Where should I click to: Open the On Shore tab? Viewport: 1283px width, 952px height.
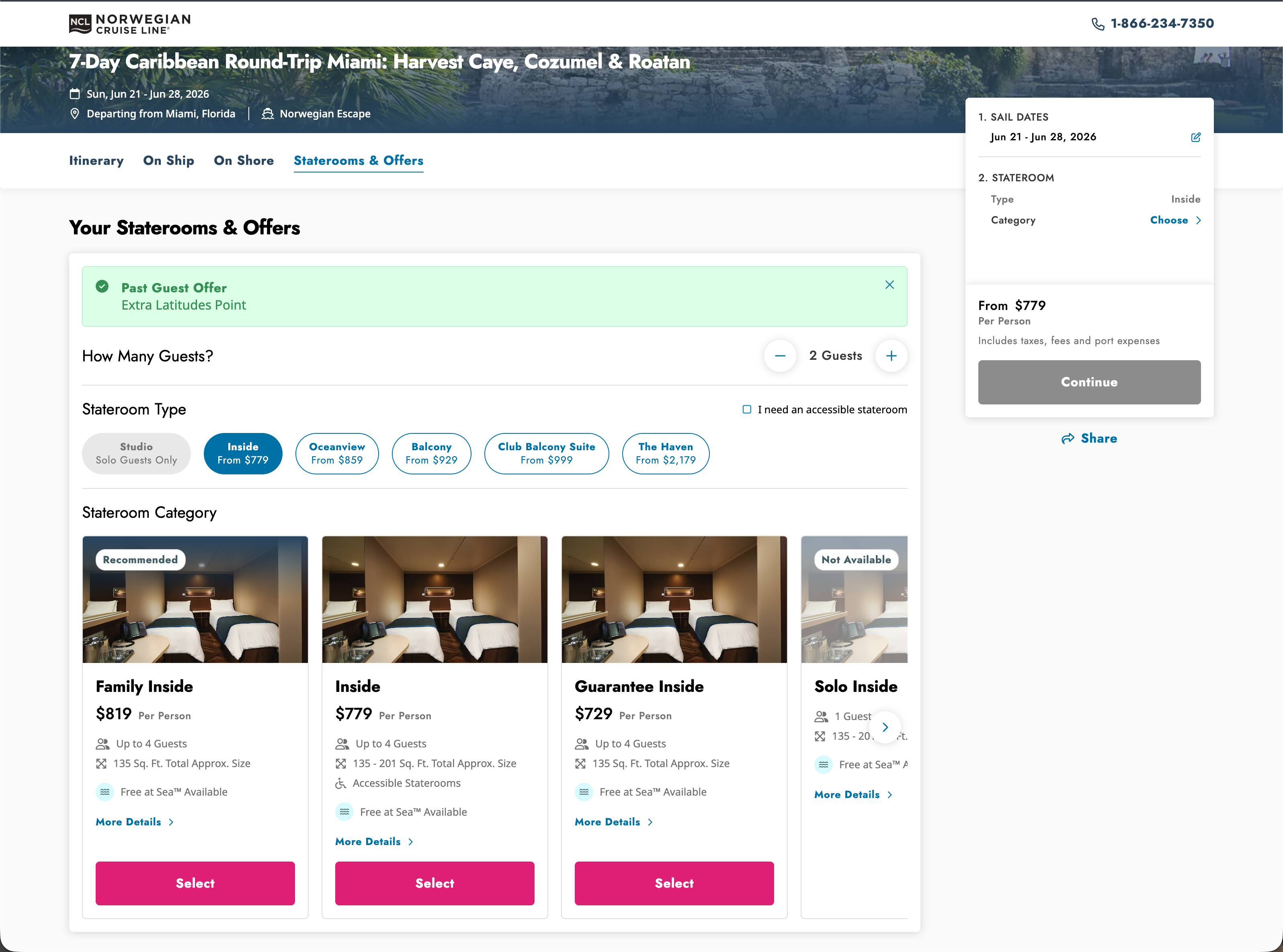[244, 161]
